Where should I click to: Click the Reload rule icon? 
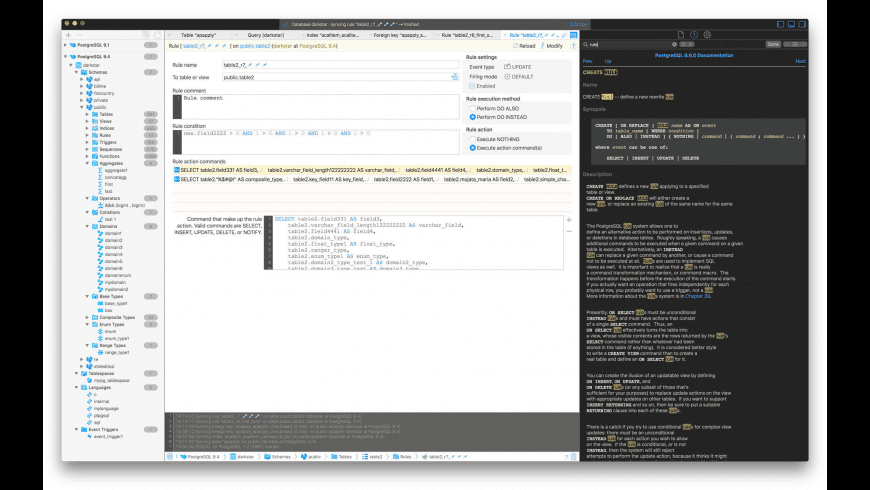515,46
